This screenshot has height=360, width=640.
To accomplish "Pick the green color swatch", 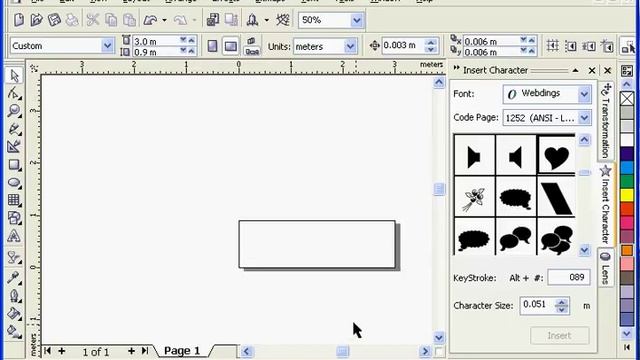I will point(627,181).
